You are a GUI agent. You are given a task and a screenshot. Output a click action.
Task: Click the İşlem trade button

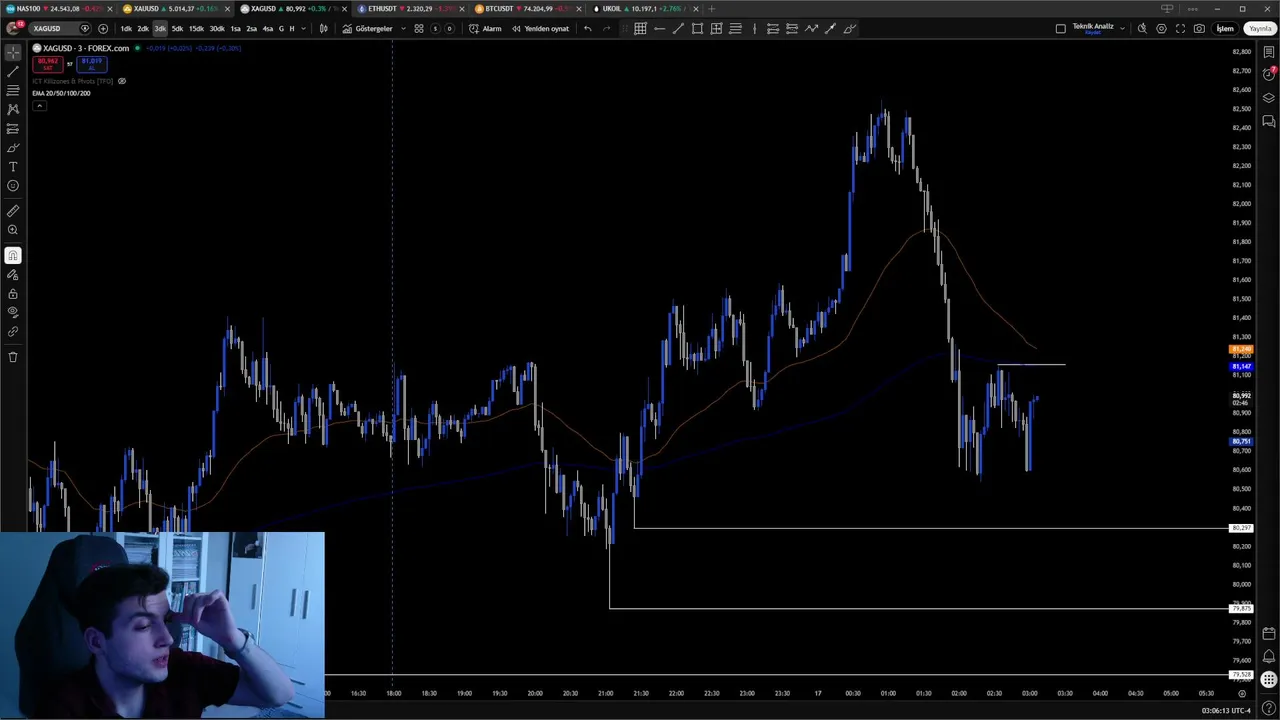point(1225,29)
